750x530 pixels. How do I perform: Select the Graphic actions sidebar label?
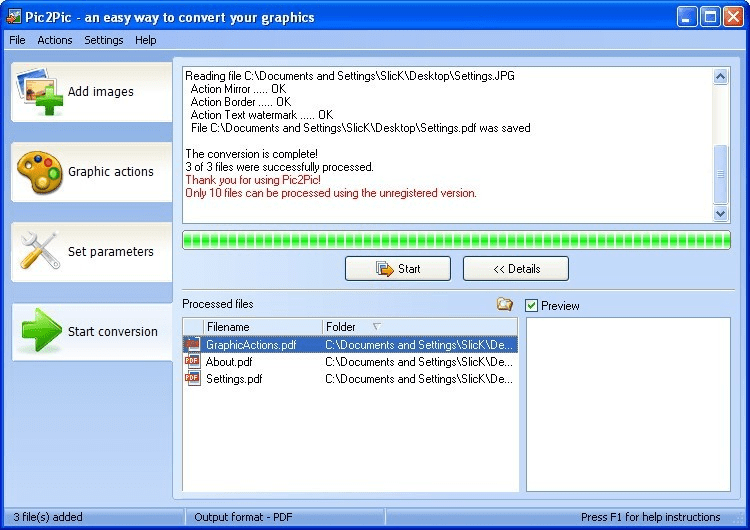111,171
